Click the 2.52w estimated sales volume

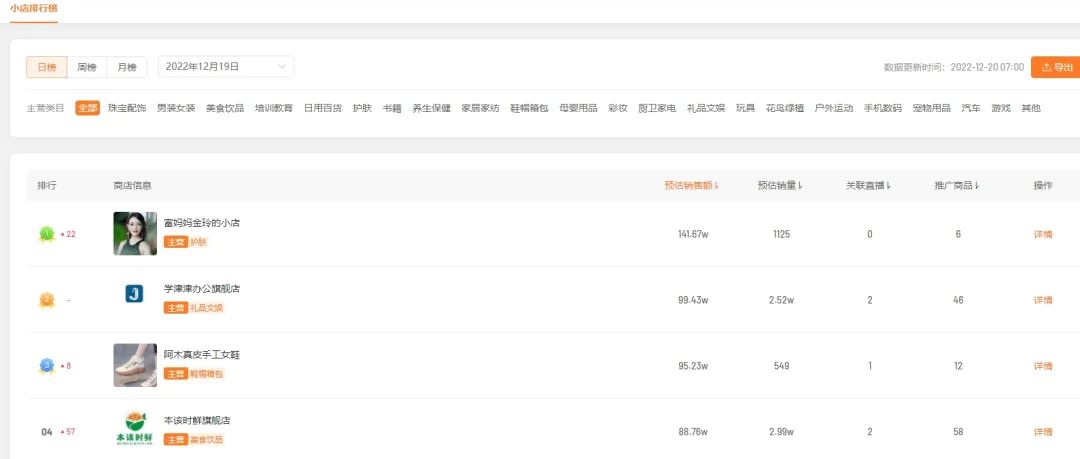[781, 300]
